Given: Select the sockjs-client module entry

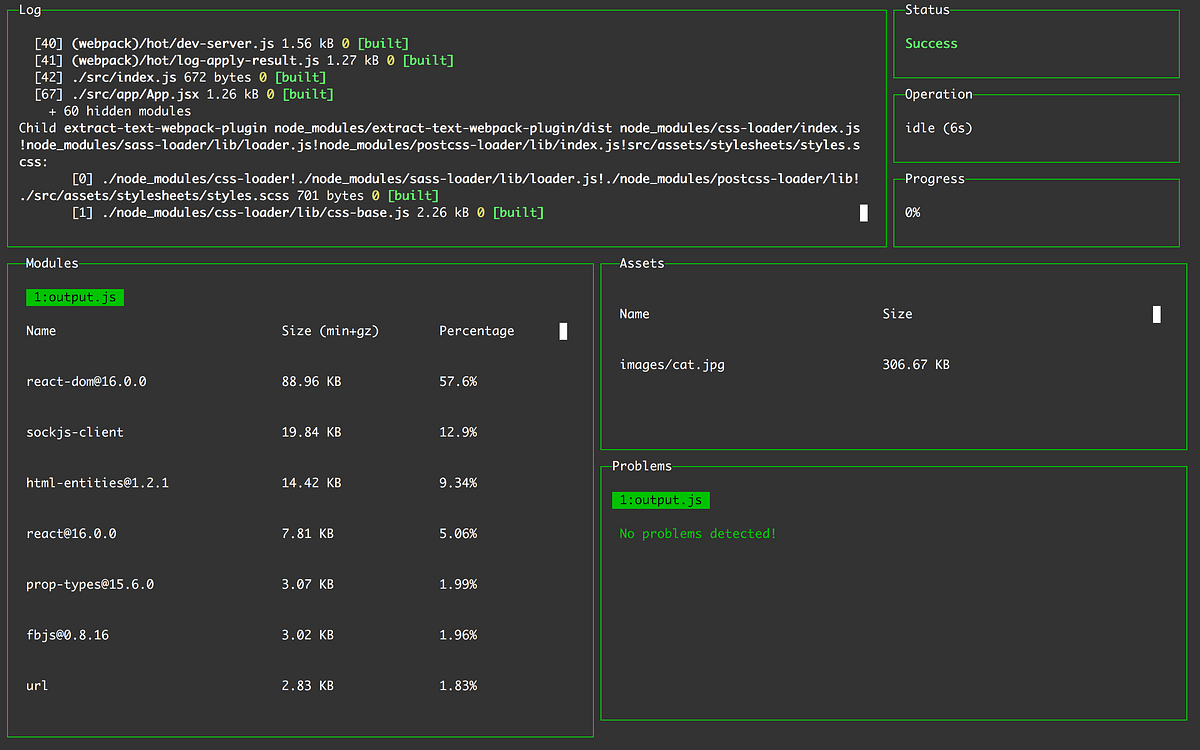Looking at the screenshot, I should [74, 432].
